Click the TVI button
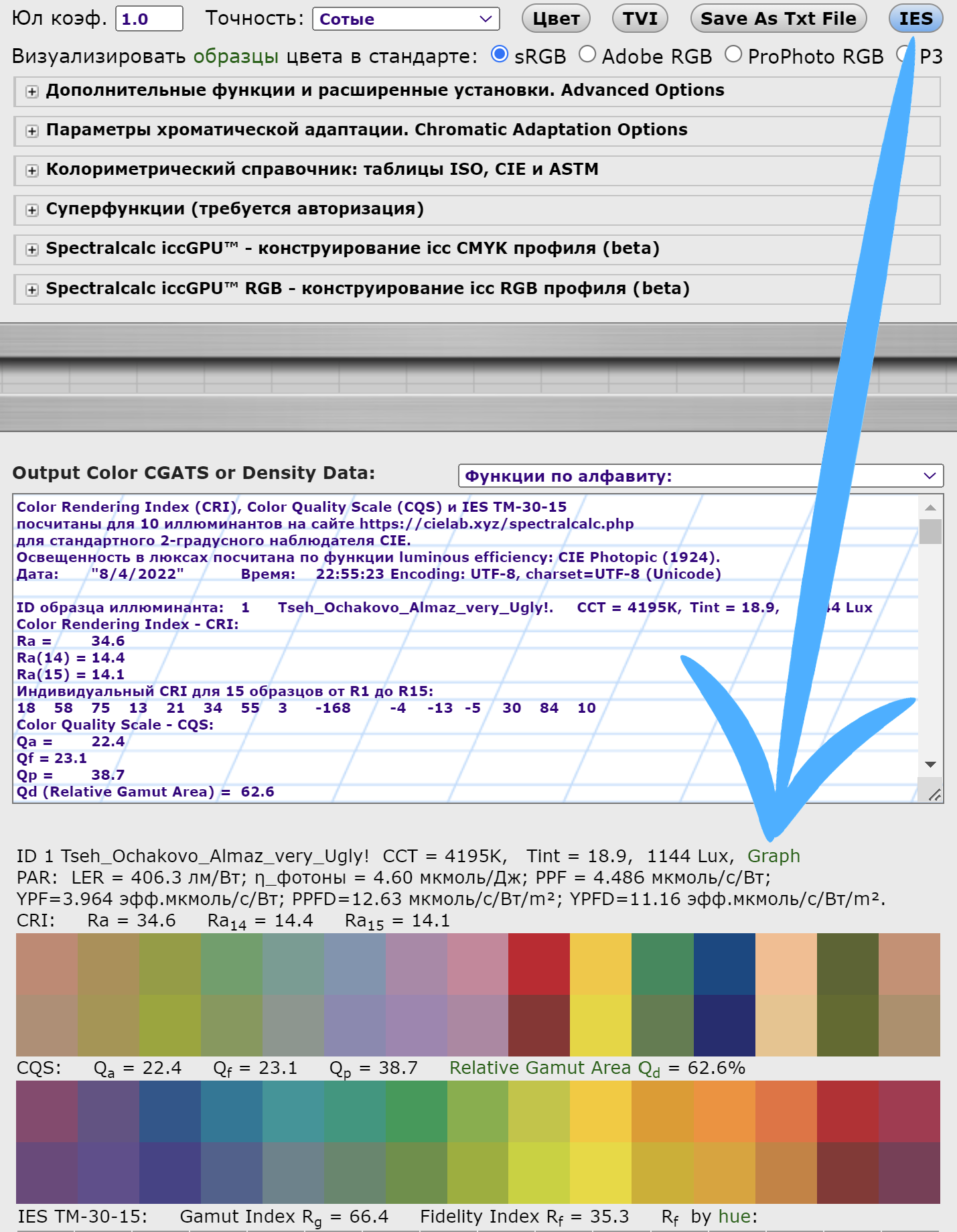 pyautogui.click(x=640, y=19)
